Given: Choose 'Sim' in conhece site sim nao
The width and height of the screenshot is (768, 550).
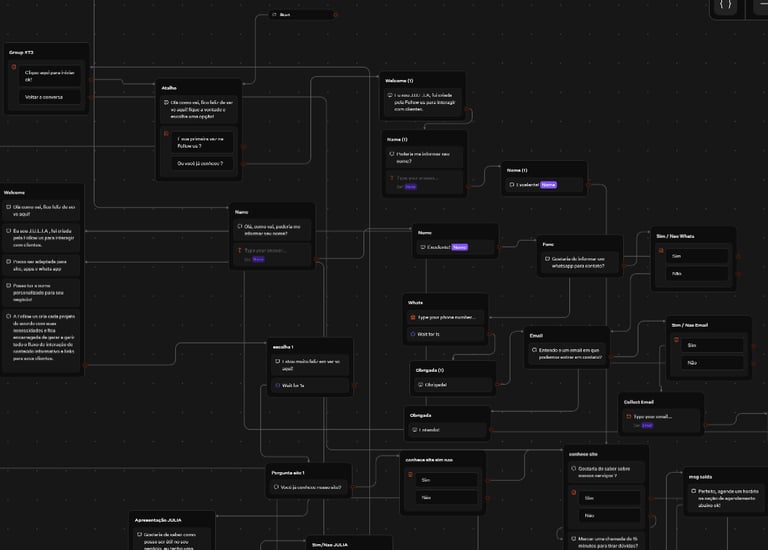Looking at the screenshot, I should [446, 480].
